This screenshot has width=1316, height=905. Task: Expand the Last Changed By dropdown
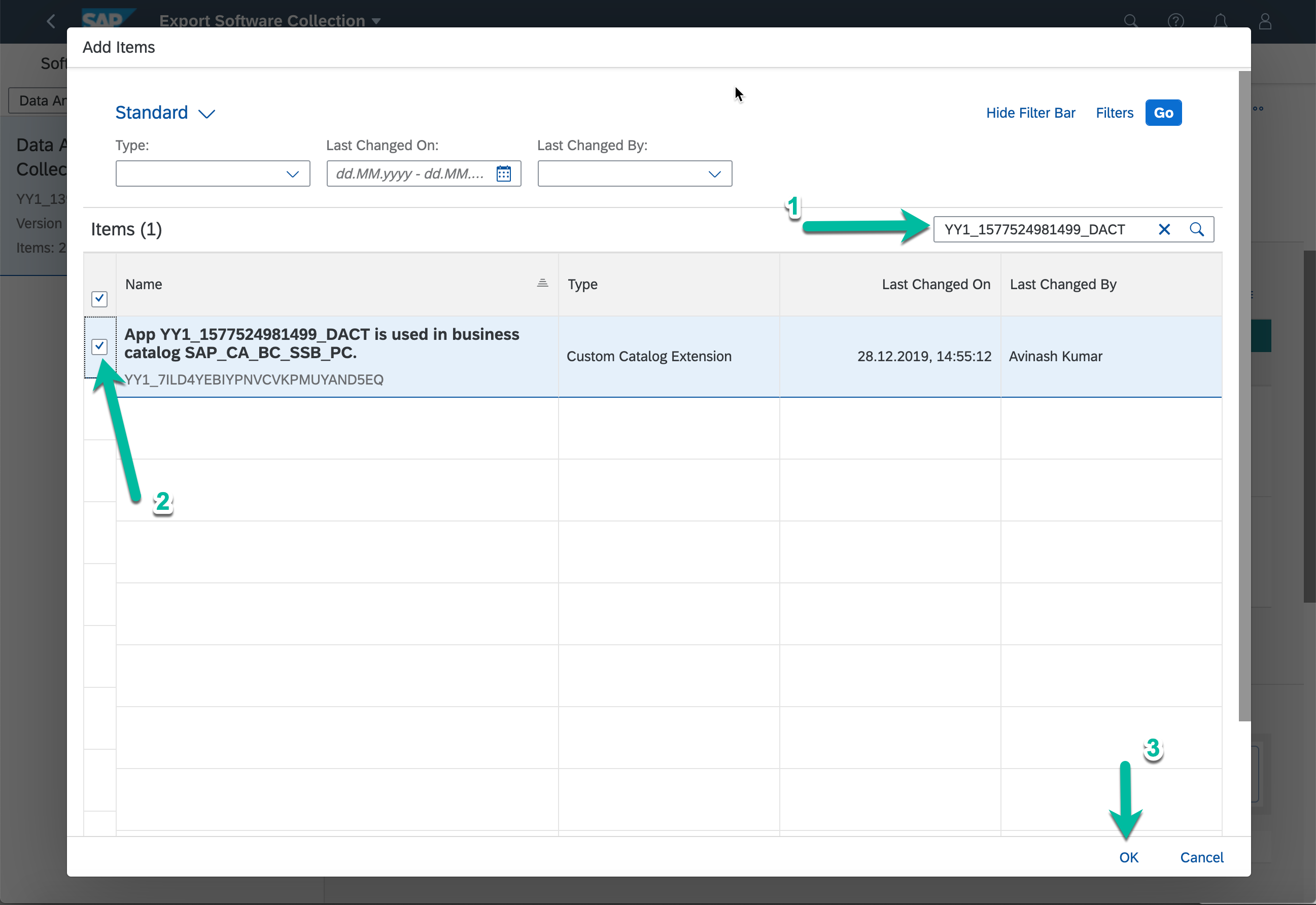click(x=714, y=174)
